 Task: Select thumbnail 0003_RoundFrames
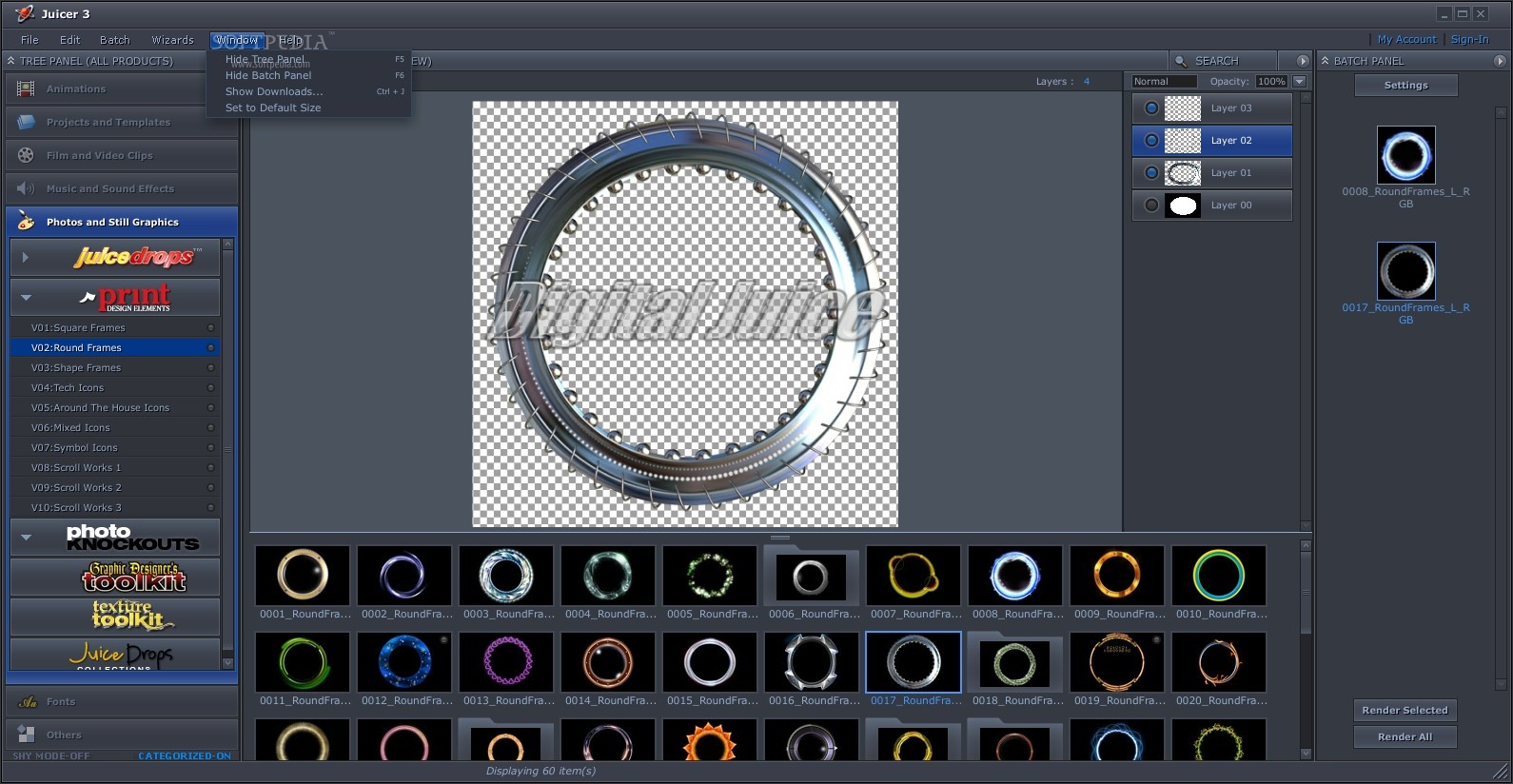506,576
